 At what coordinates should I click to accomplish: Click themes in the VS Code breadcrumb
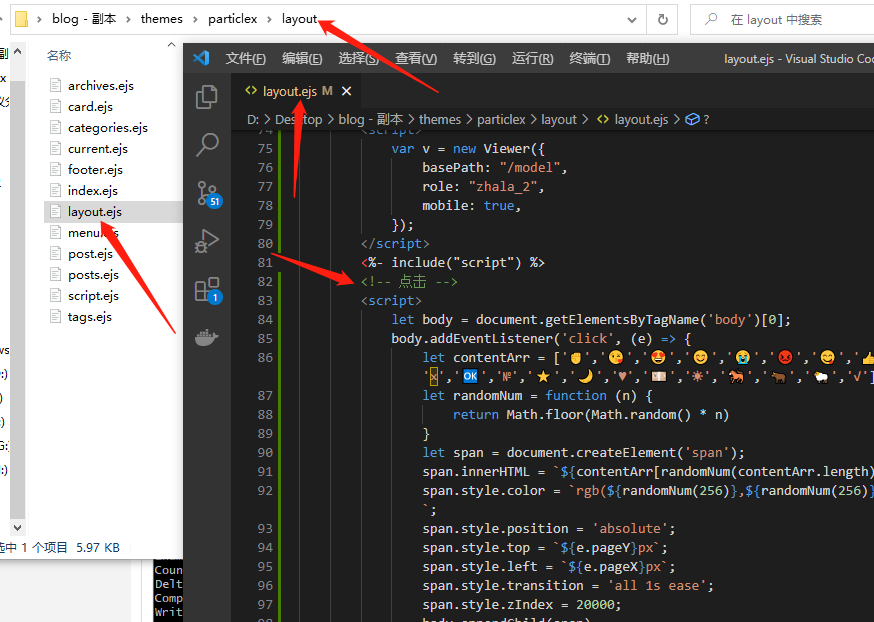[x=440, y=119]
